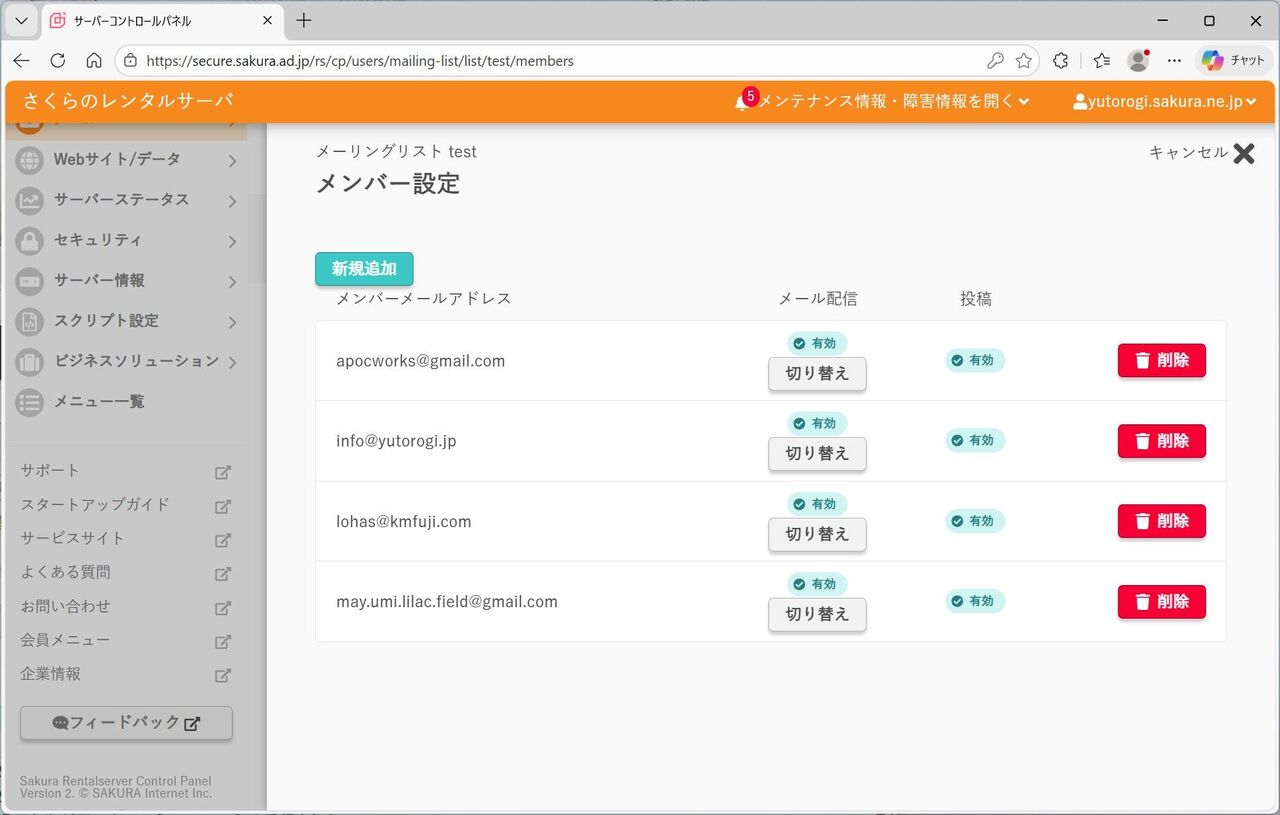This screenshot has height=815, width=1280.
Task: Click the ビジネスソリューション briefcase icon
Action: coord(30,361)
